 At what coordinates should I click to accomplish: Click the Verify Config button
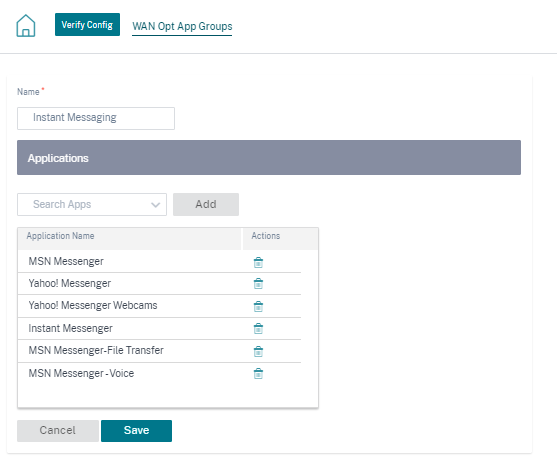(87, 25)
